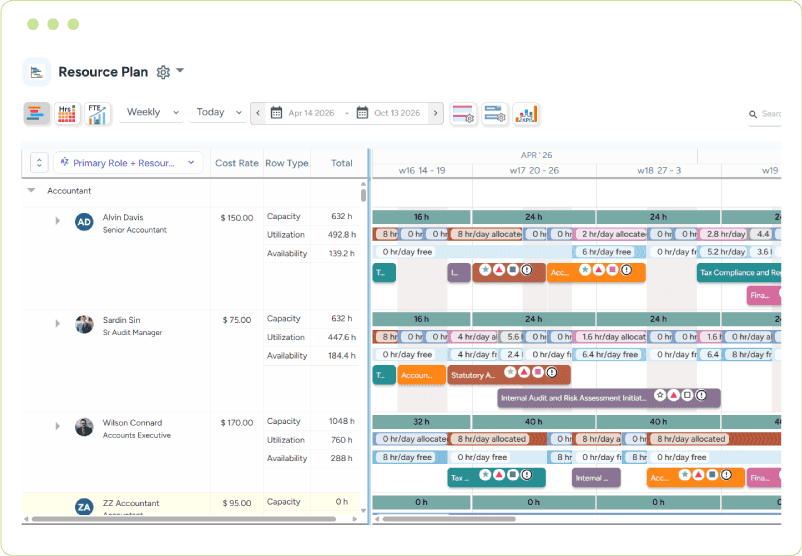
Task: Switch to the Hrs heatmap view
Action: [x=67, y=114]
